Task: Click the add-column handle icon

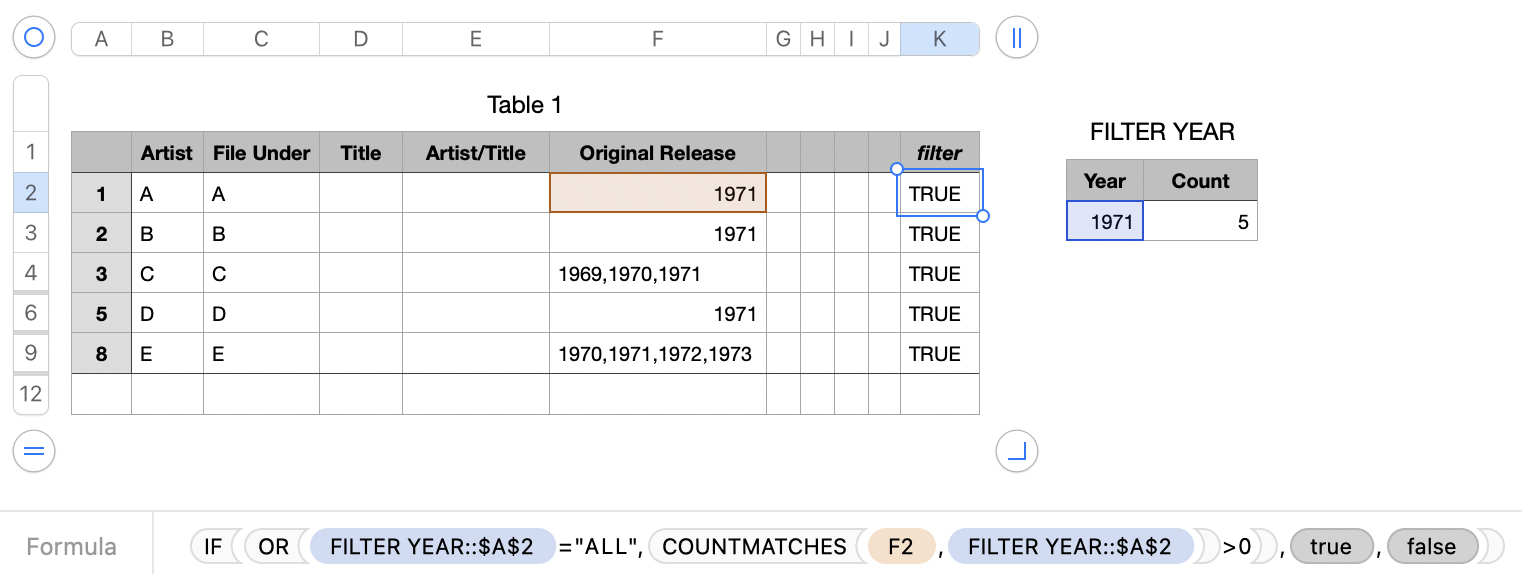Action: click(x=1017, y=38)
